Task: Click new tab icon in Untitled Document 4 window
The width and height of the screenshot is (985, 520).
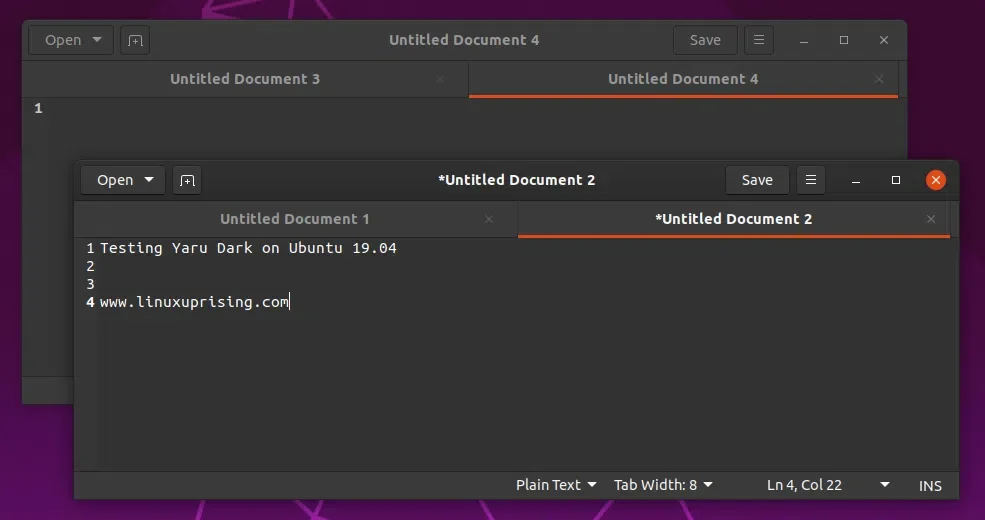Action: (134, 41)
